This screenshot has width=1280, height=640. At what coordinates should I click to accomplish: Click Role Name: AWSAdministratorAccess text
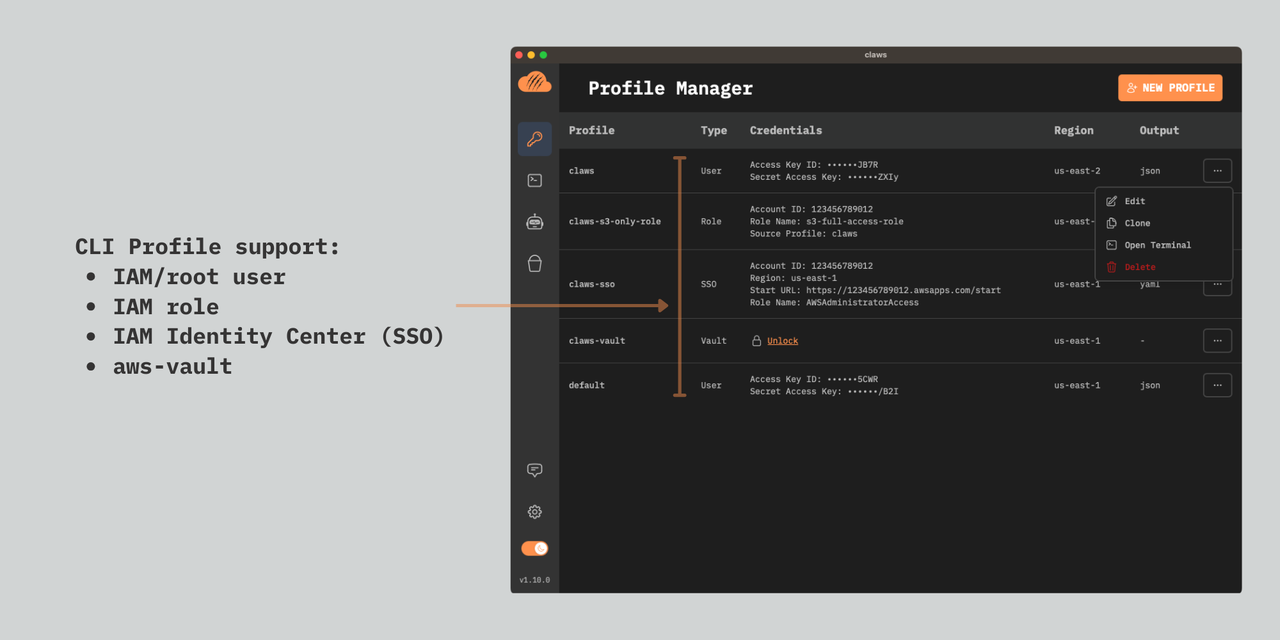834,302
